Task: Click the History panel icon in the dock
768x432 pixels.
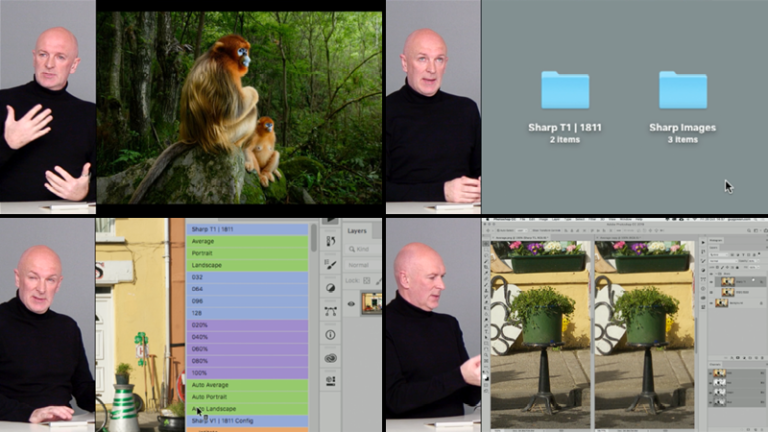Action: (x=331, y=241)
